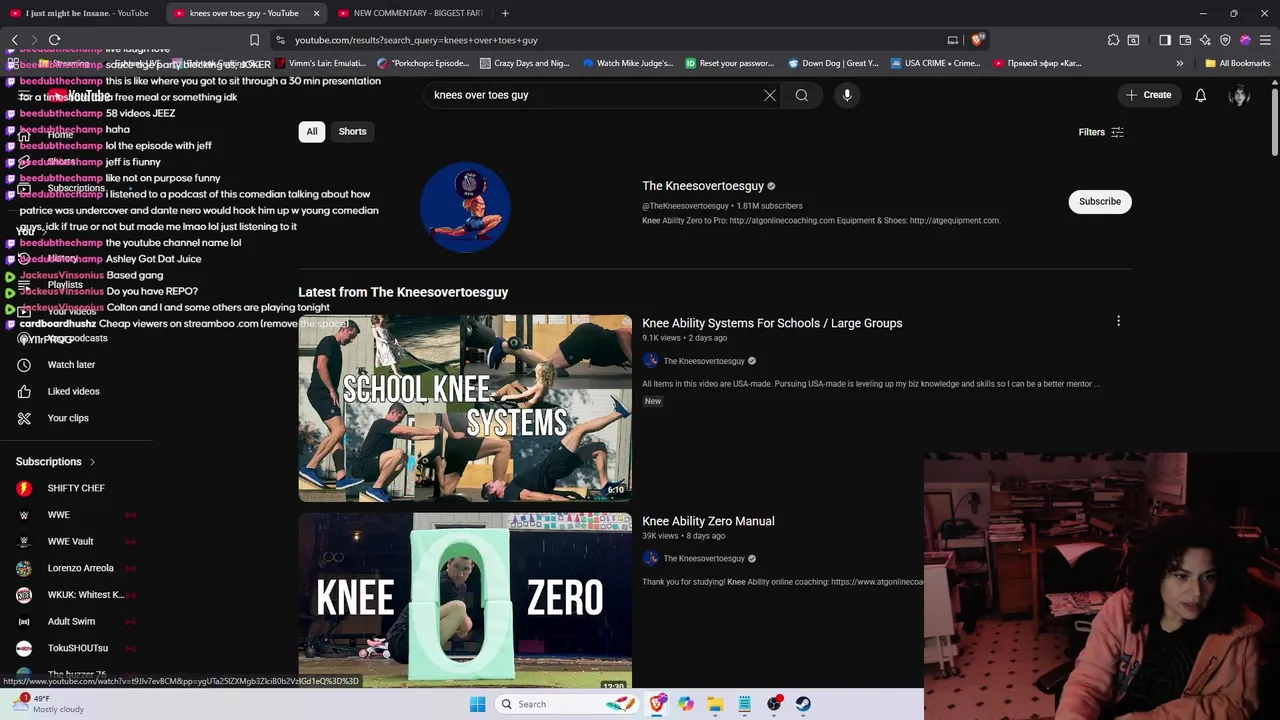Select the Shorts filter chip
Viewport: 1280px width, 720px height.
coord(352,131)
